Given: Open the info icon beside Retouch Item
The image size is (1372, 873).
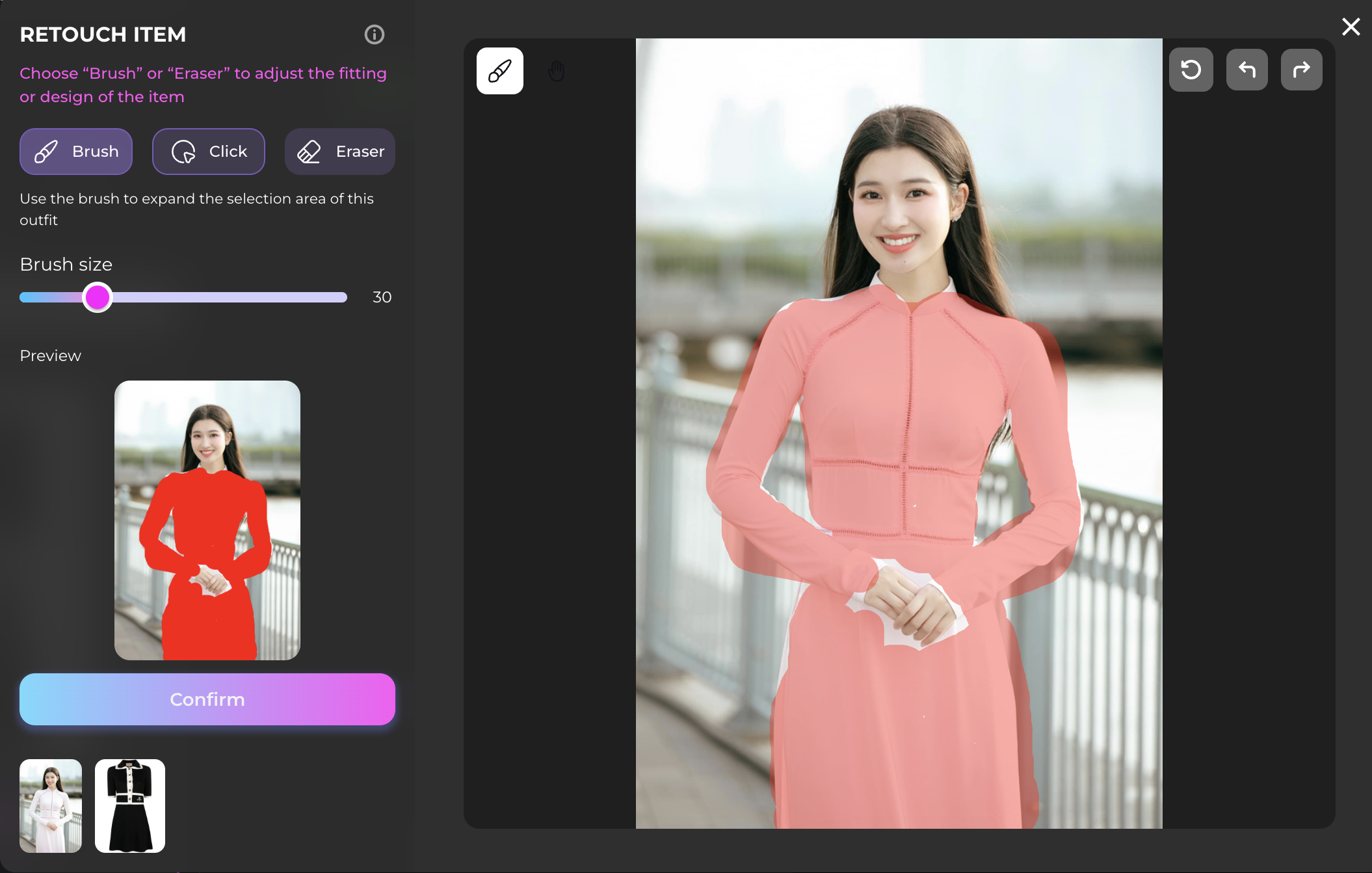Looking at the screenshot, I should click(374, 34).
